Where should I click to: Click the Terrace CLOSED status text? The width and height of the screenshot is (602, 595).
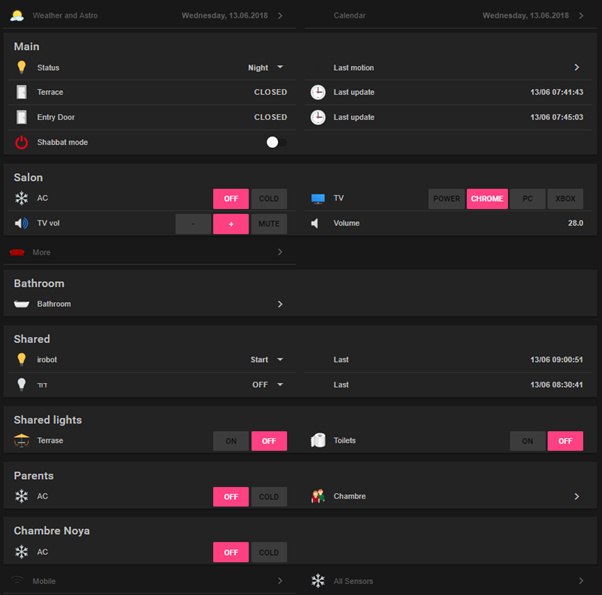pos(270,92)
